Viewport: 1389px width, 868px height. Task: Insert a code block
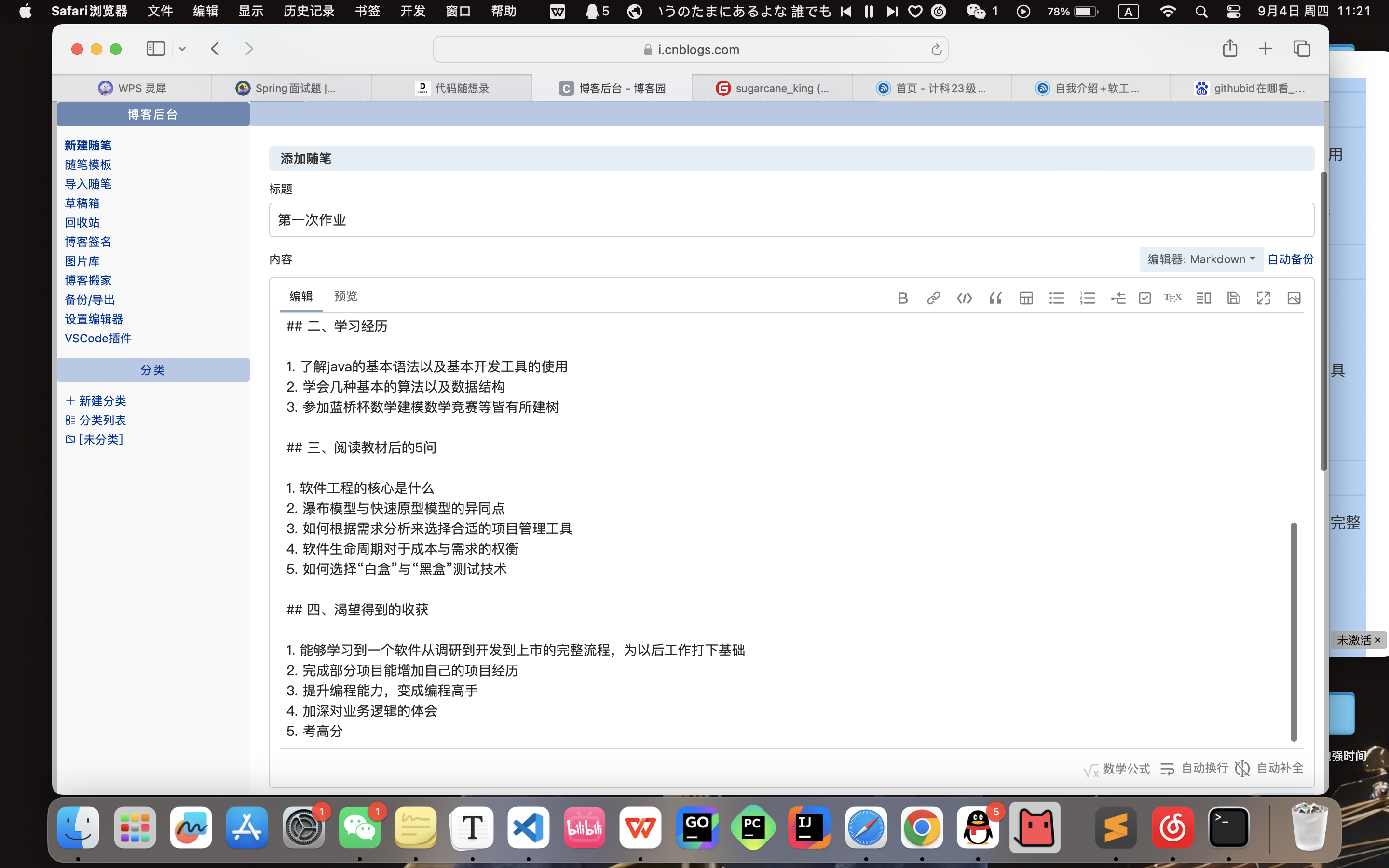point(964,298)
